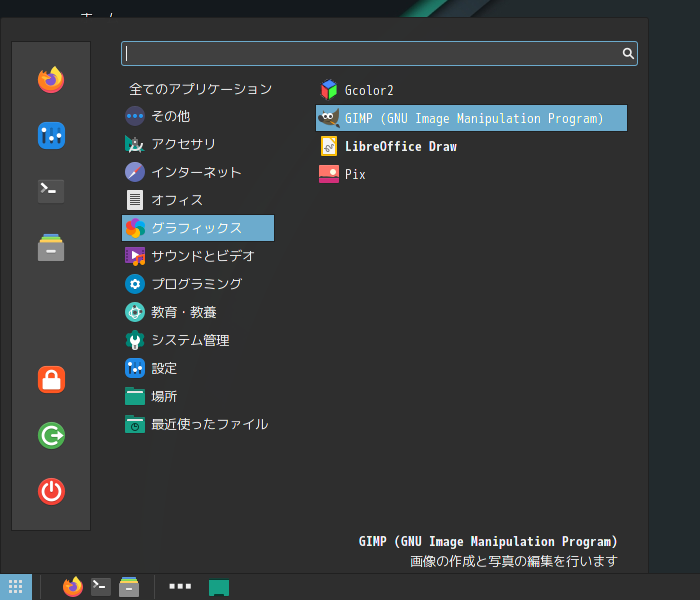
Task: Open the システム管理 category
Action: pos(198,340)
